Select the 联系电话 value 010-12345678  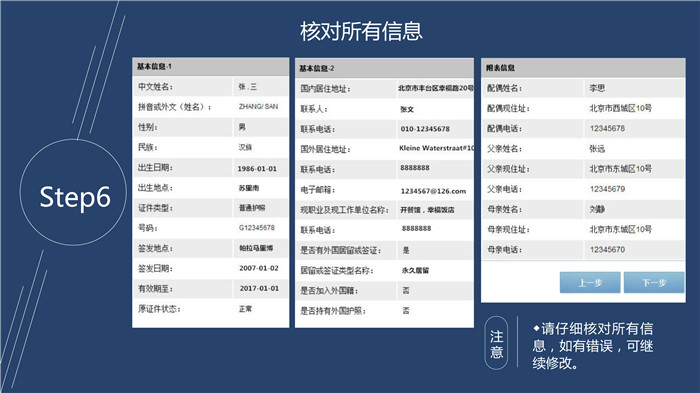click(425, 129)
